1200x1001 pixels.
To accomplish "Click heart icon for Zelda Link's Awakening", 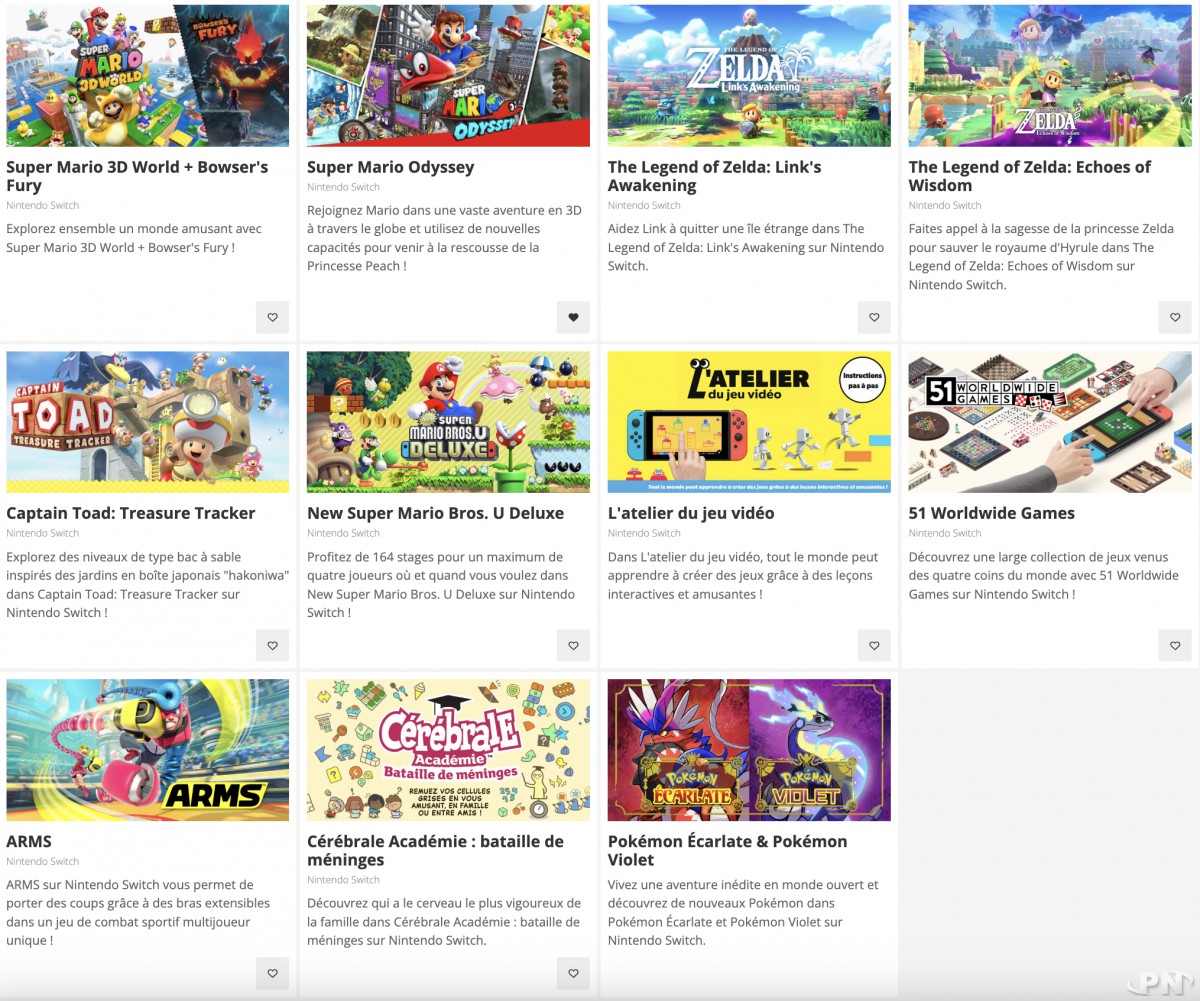I will [874, 318].
